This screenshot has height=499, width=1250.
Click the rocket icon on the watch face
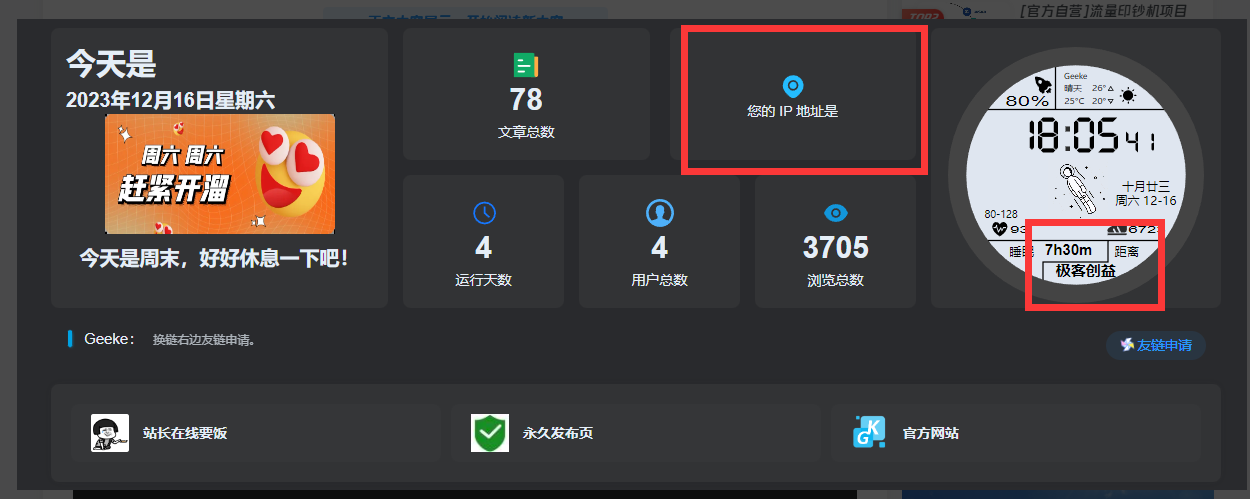click(1041, 85)
